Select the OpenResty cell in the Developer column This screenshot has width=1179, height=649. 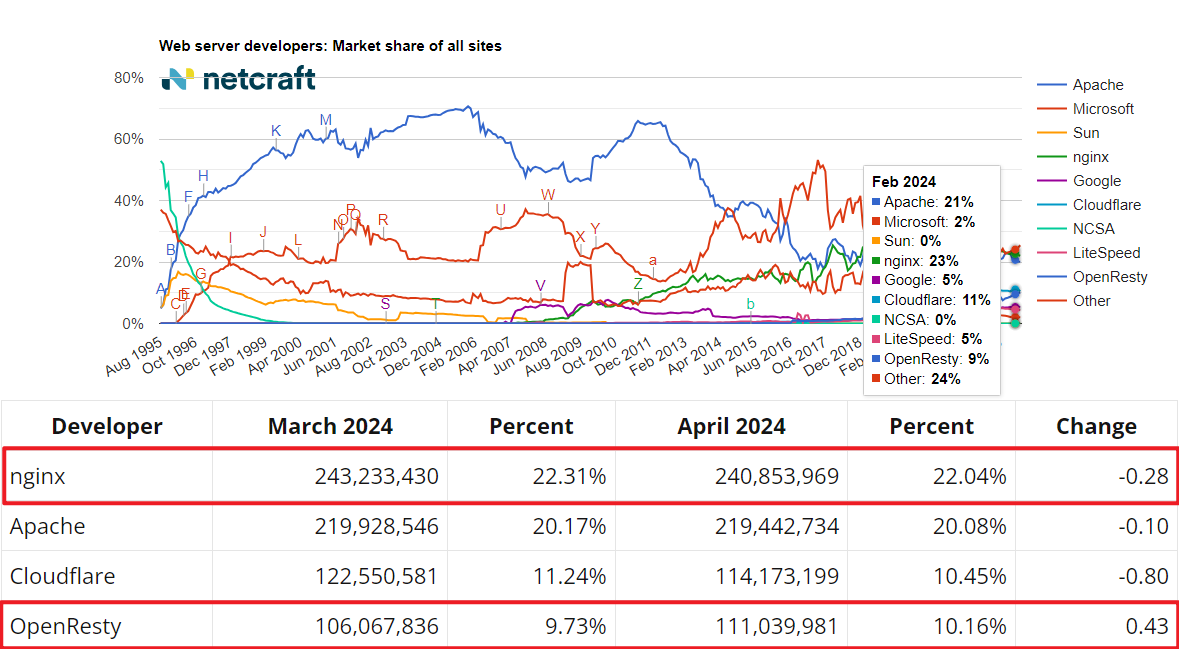coord(108,626)
